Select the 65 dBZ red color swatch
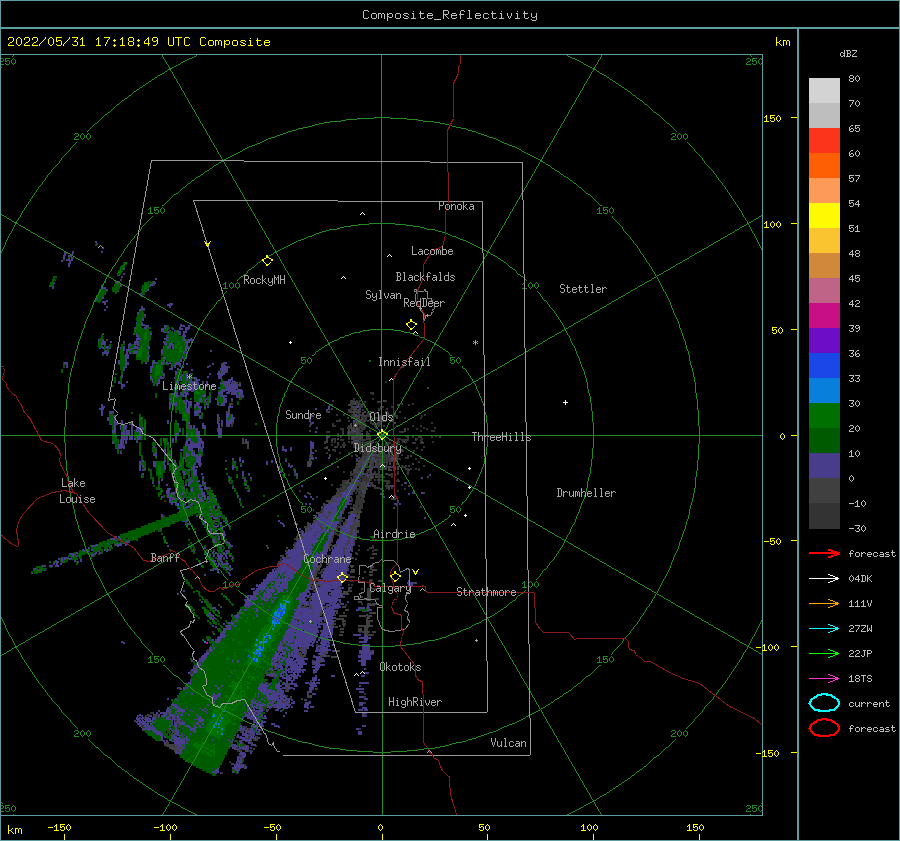The height and width of the screenshot is (841, 900). (x=824, y=141)
